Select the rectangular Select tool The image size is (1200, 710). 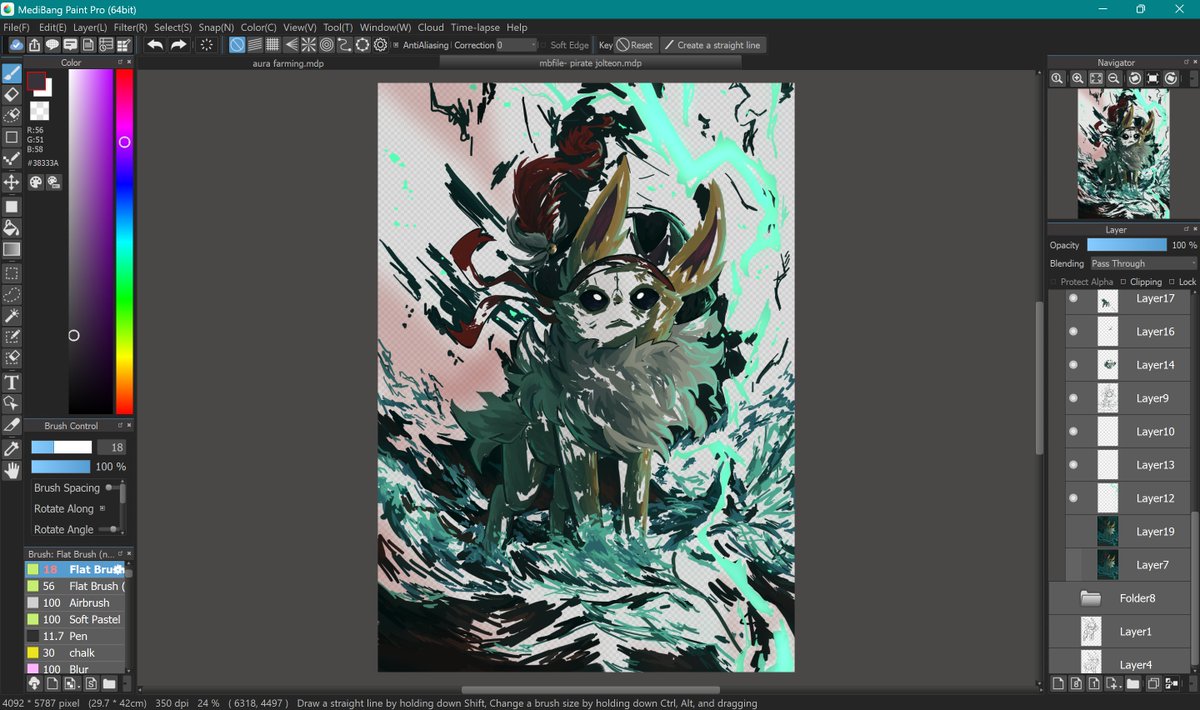click(x=12, y=273)
